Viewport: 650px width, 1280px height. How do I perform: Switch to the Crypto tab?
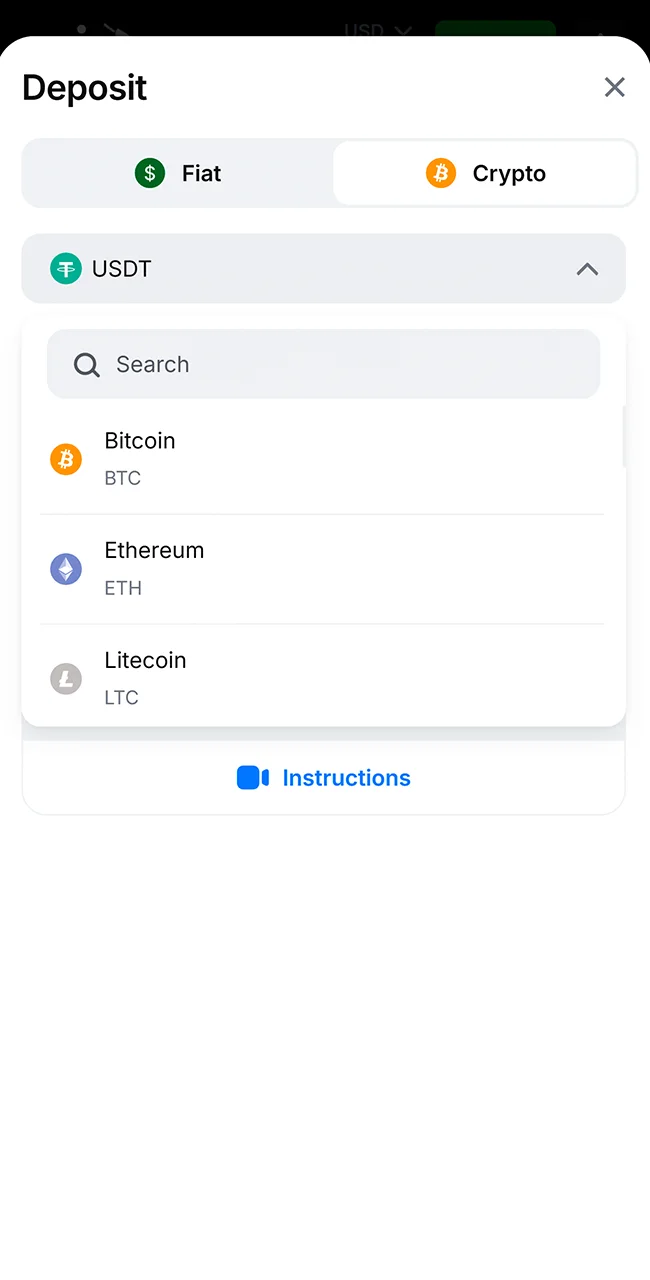(x=486, y=172)
